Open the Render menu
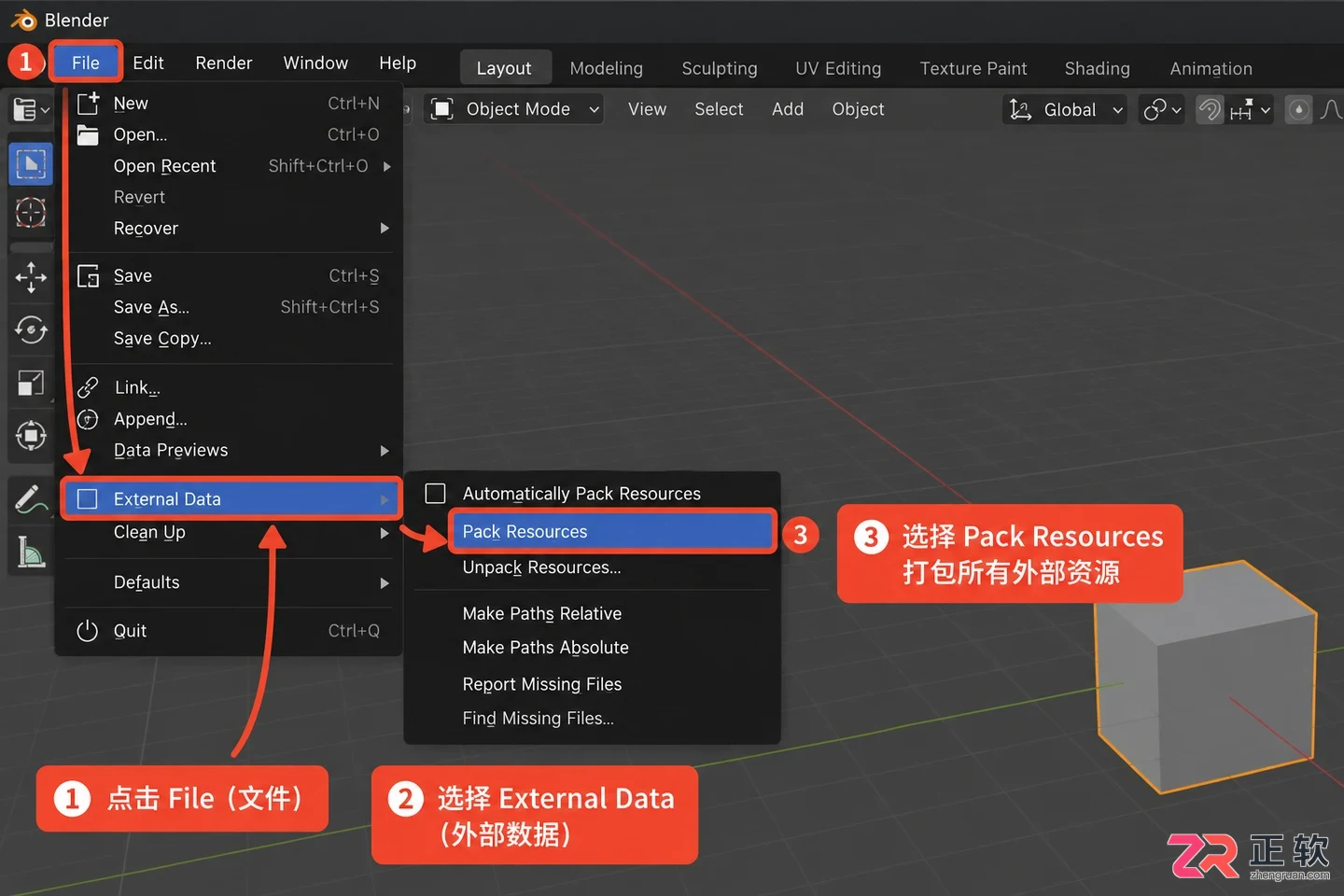This screenshot has height=896, width=1344. pos(224,63)
